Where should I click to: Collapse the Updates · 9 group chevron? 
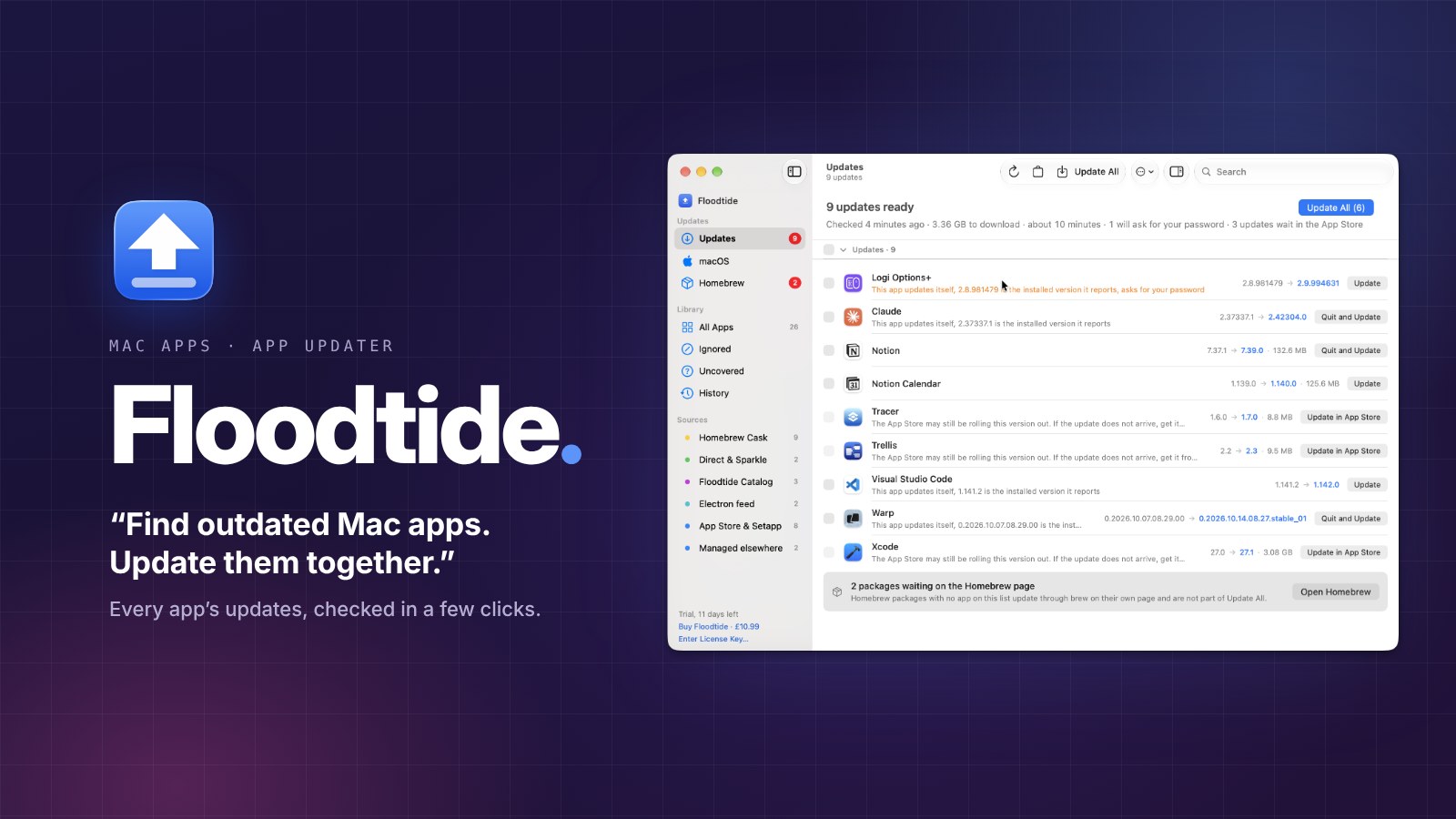(x=844, y=249)
